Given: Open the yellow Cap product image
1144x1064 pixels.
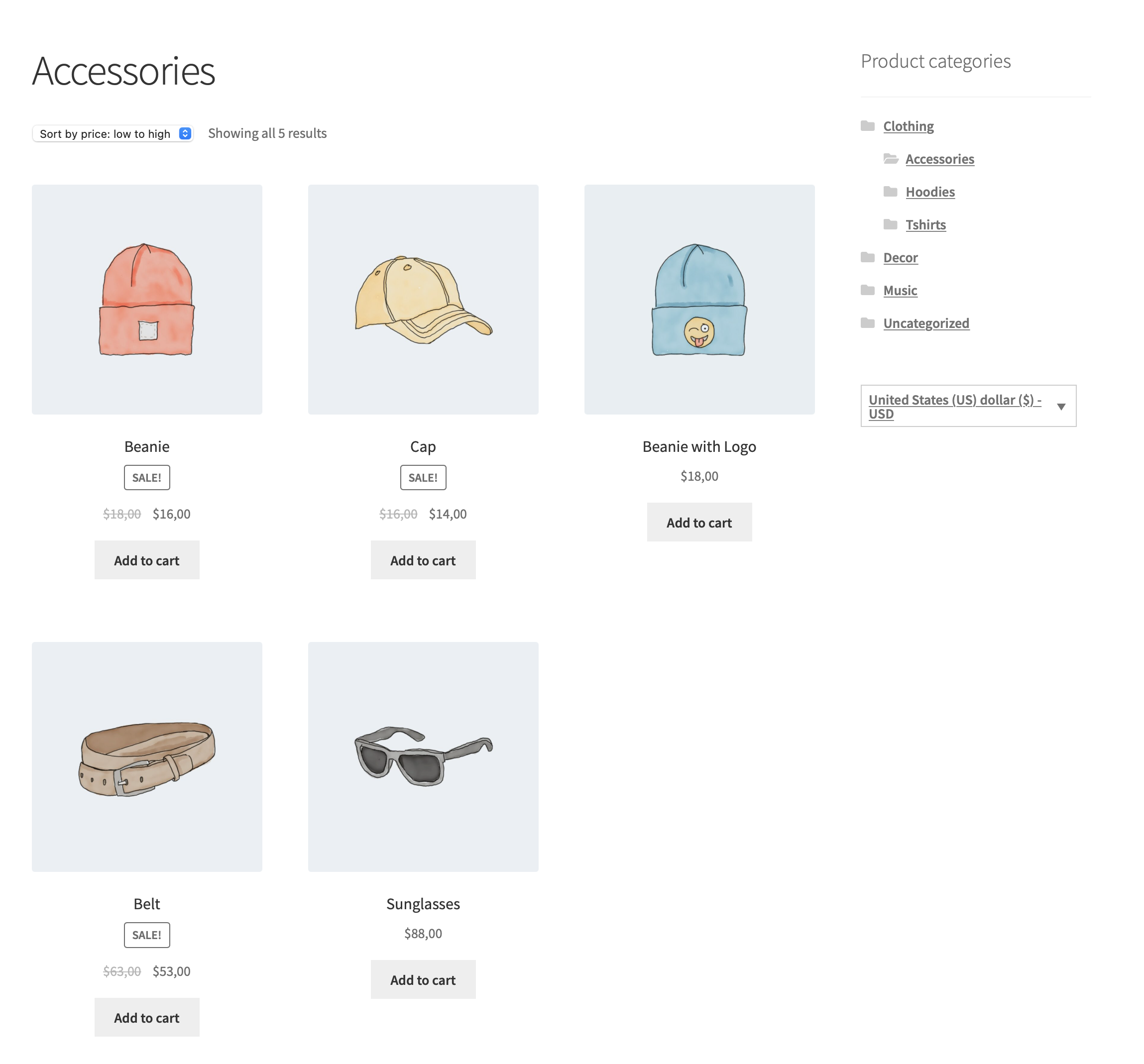Looking at the screenshot, I should click(423, 299).
